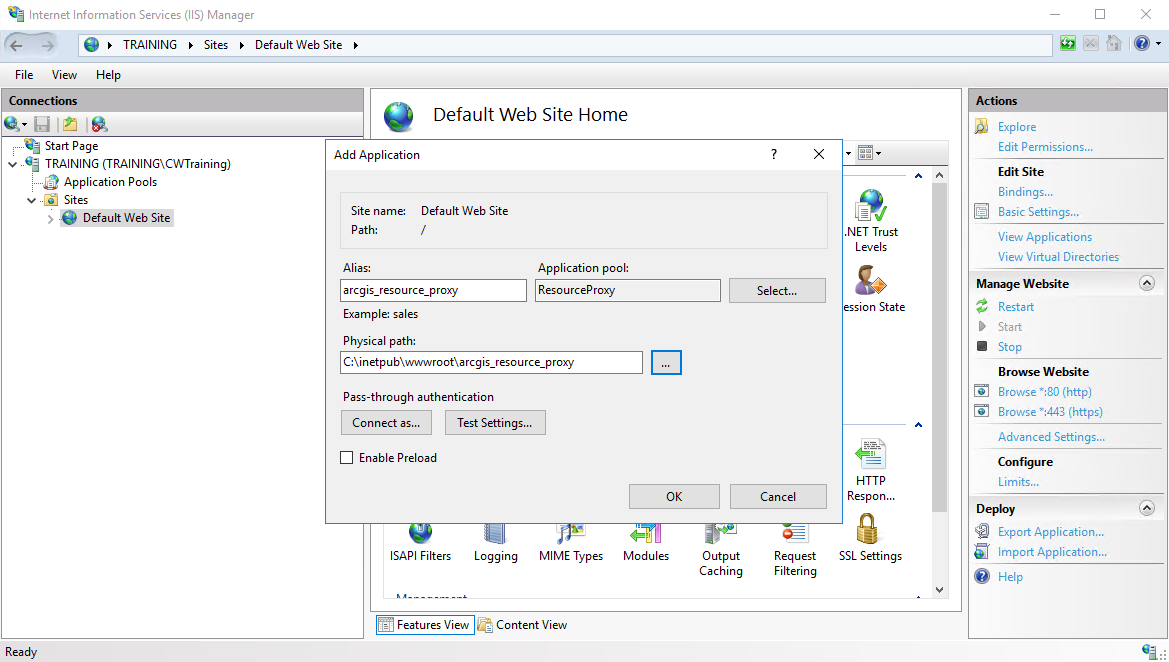Open the View menu

point(64,75)
